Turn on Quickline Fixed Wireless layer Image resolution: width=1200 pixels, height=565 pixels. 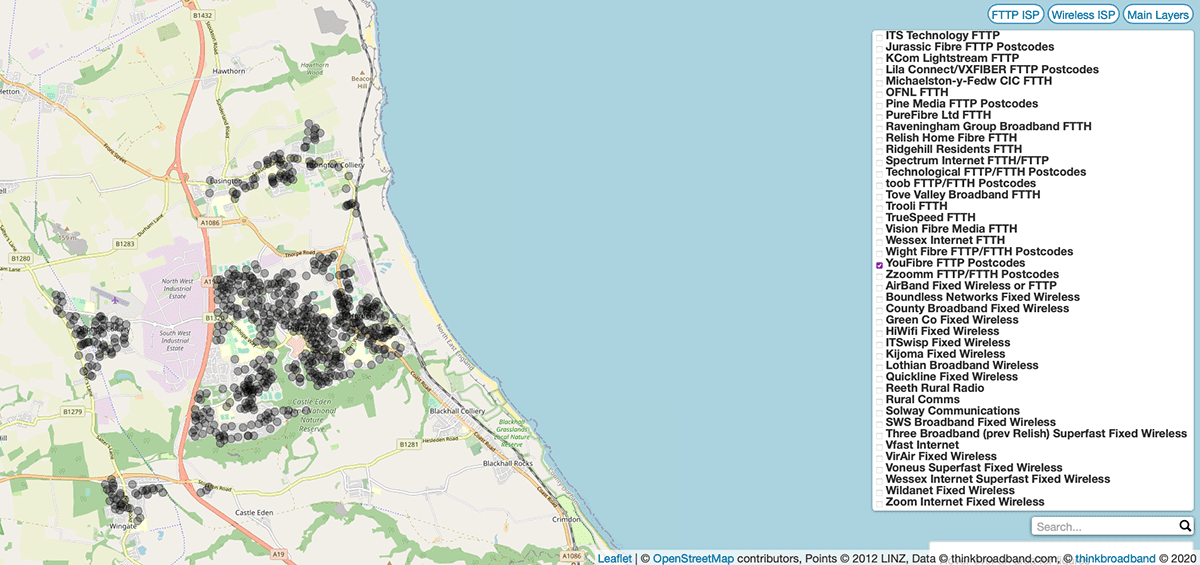coord(879,377)
